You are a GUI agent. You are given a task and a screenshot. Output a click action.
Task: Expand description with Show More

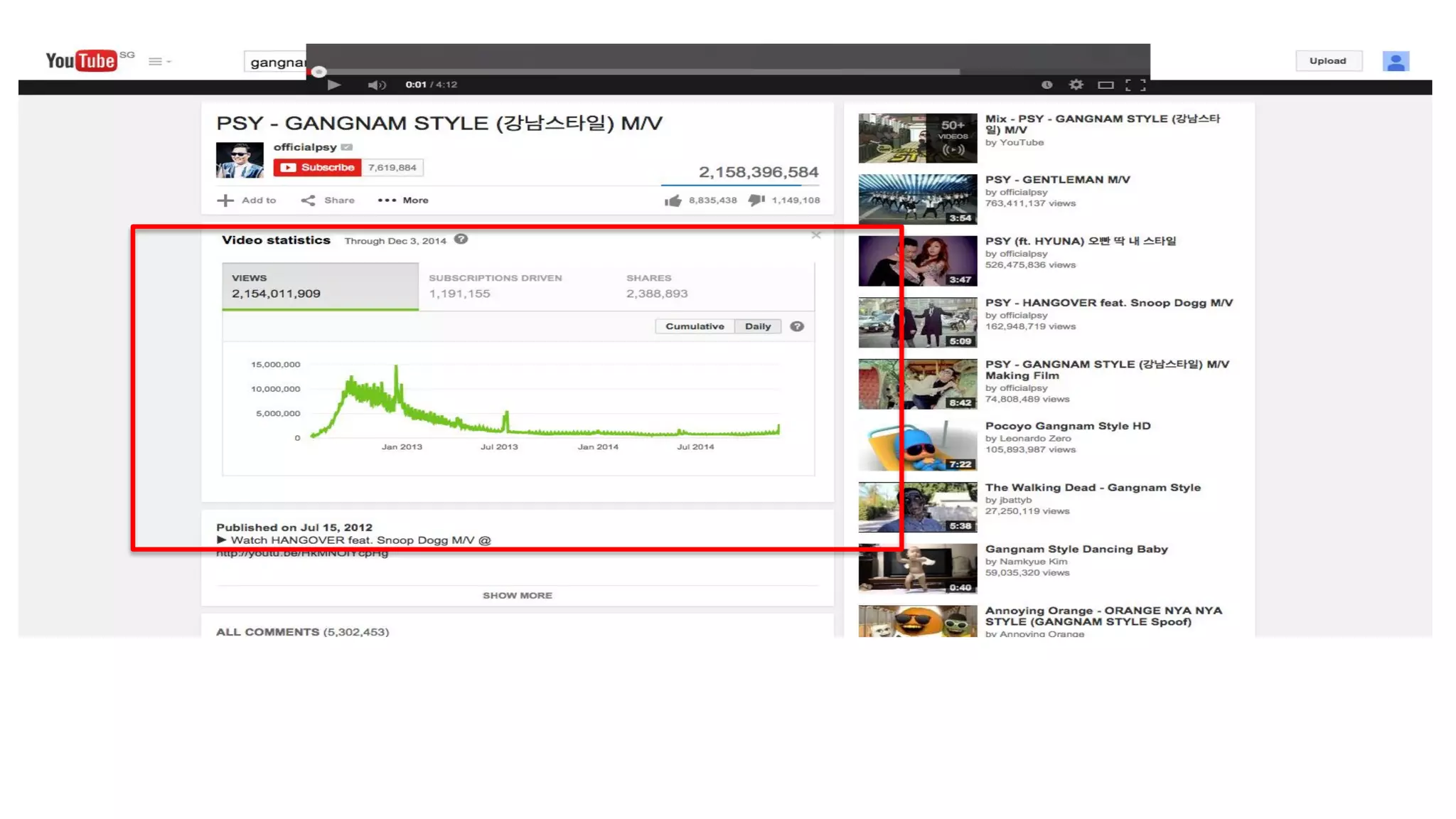point(517,596)
